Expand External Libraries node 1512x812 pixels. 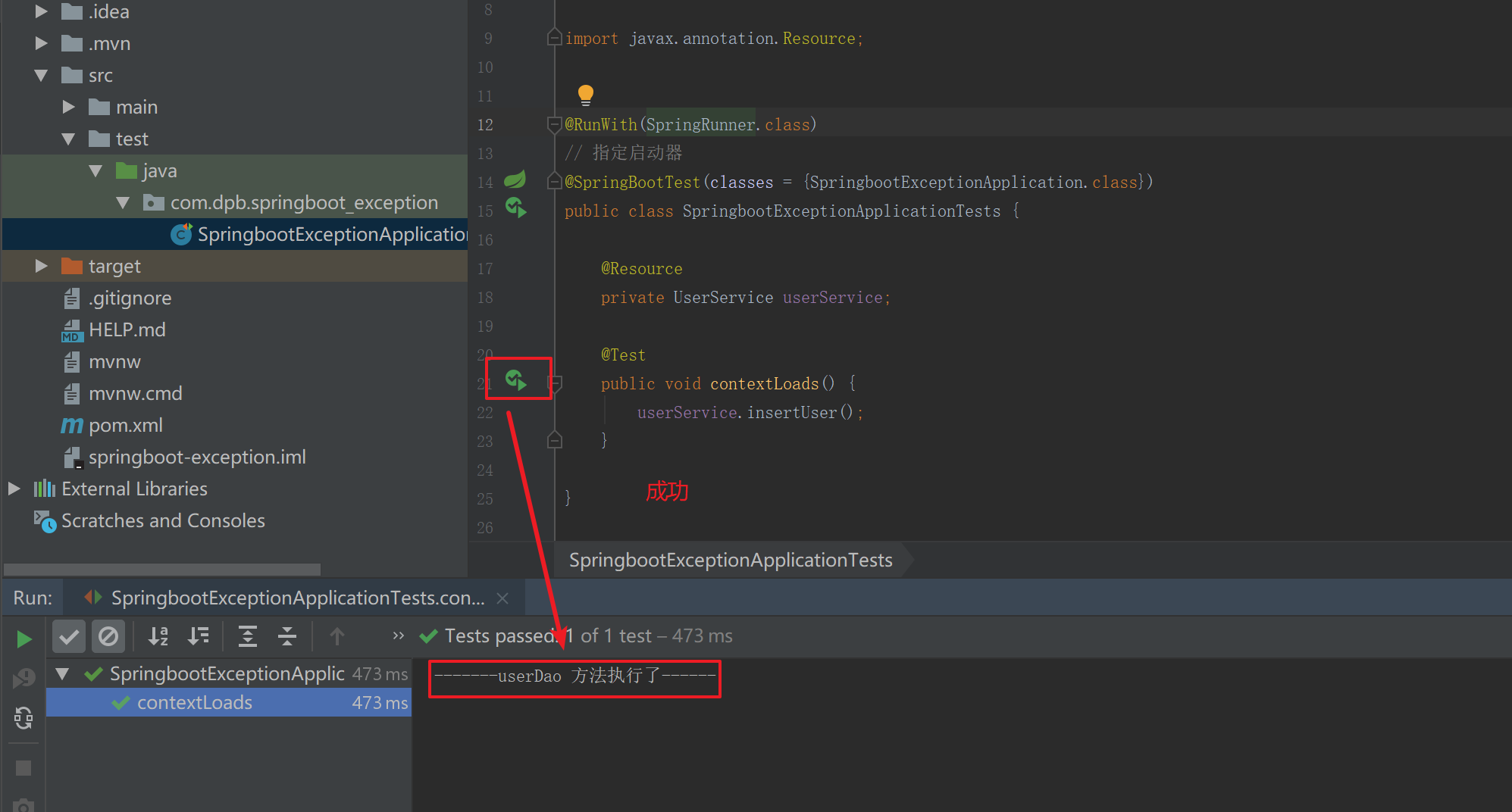(x=14, y=489)
